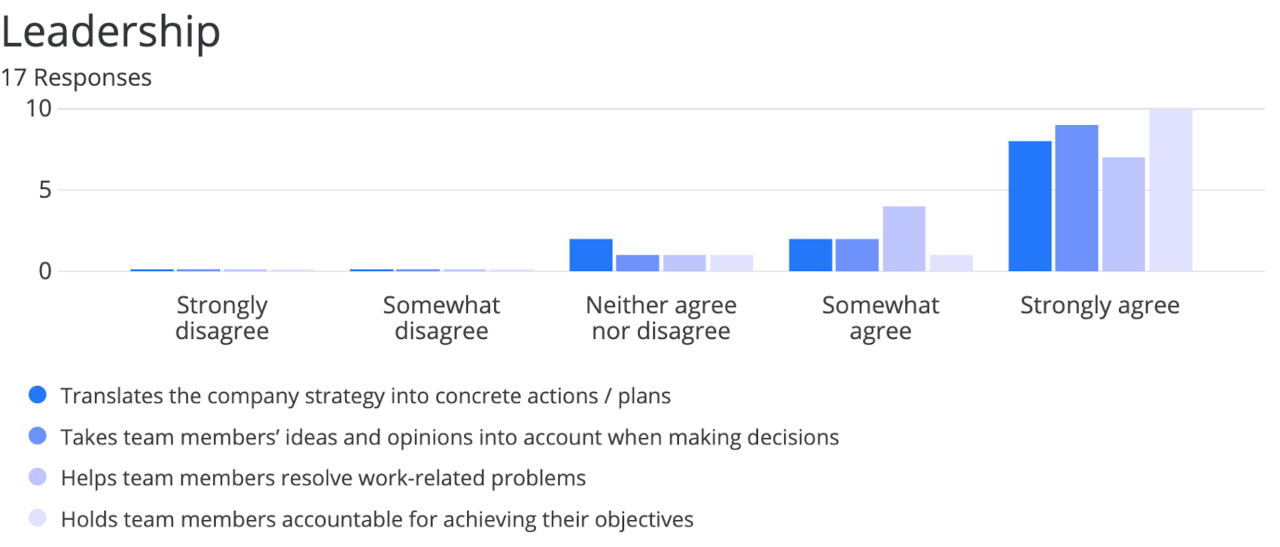Screen dimensions: 1280x547
Task: Click the 'Somewhat agree' axis label
Action: 880,318
